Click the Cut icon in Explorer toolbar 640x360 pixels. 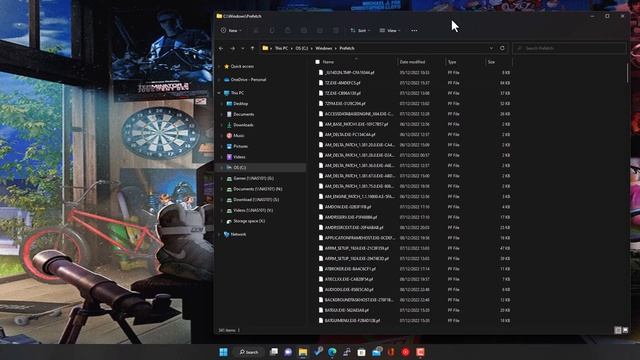(256, 31)
